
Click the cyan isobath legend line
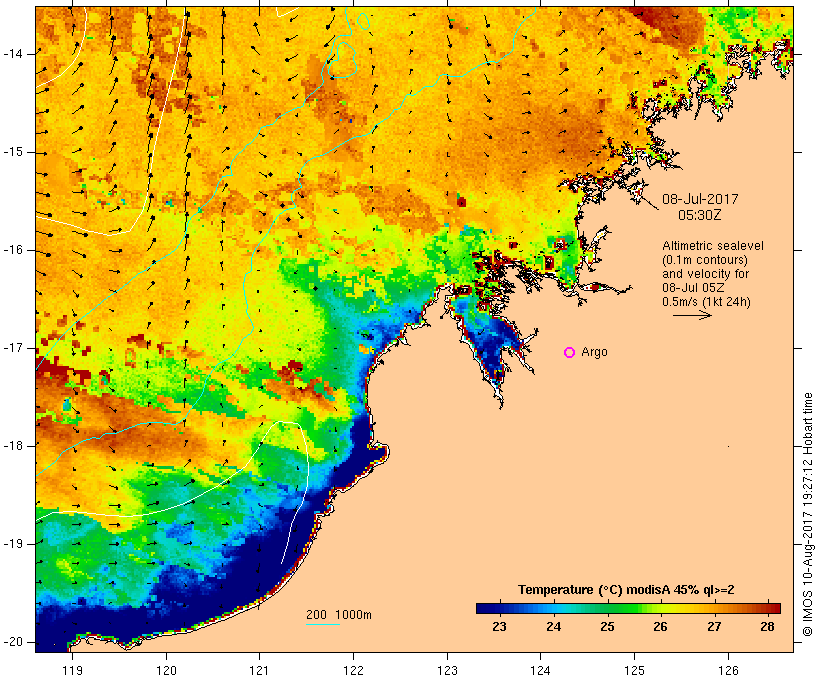pyautogui.click(x=323, y=624)
